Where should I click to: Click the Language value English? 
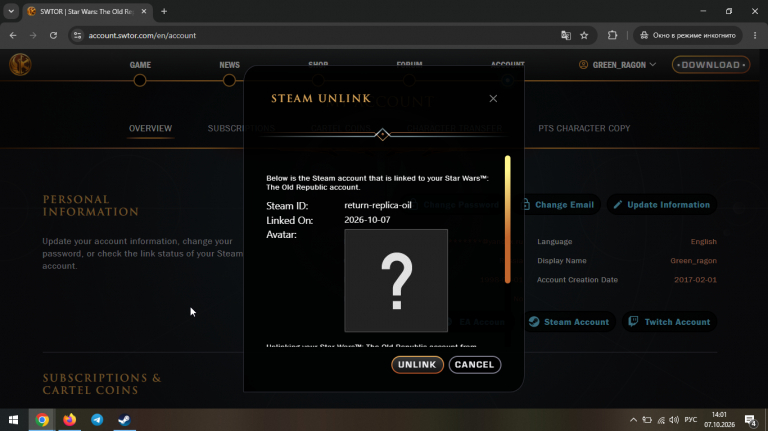click(x=703, y=241)
